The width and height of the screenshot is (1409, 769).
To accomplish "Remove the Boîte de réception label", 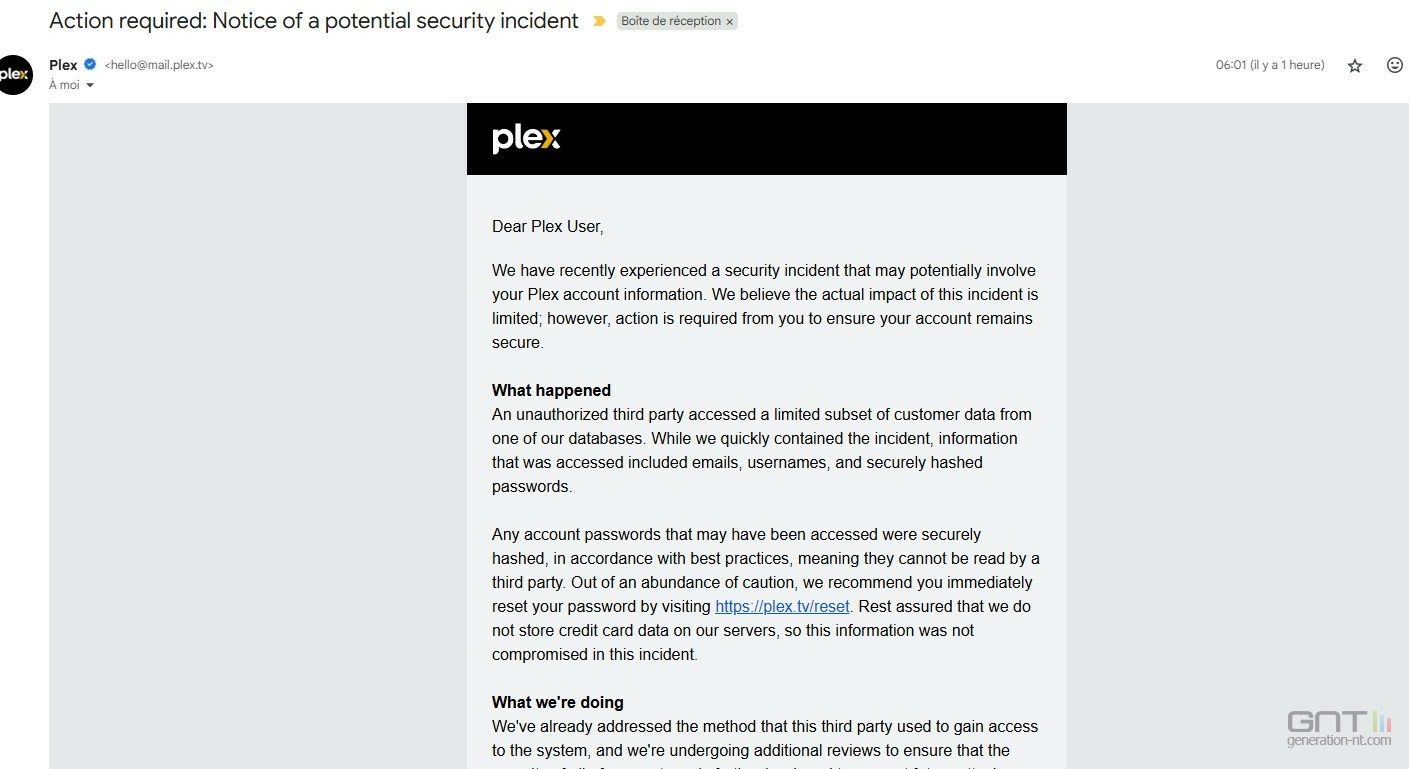I will pos(730,22).
